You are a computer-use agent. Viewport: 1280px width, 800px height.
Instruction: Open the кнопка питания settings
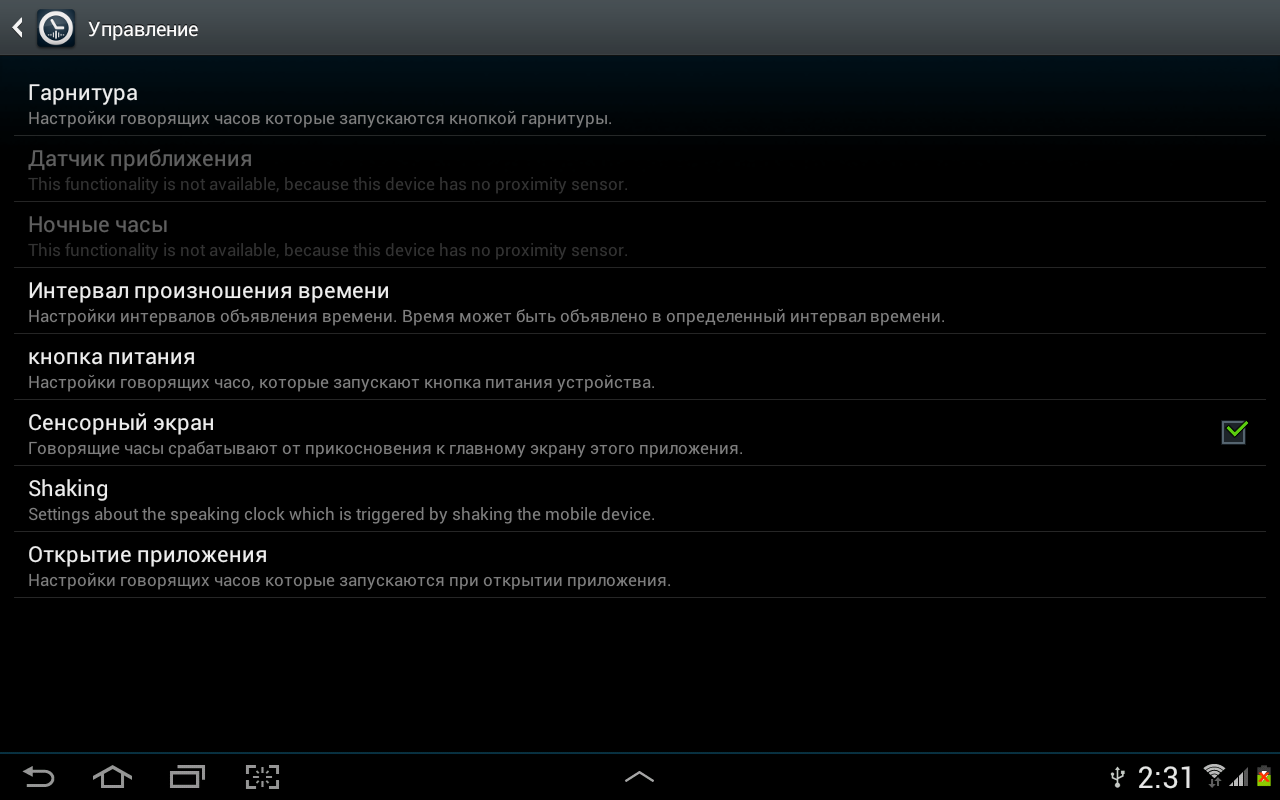[x=640, y=367]
